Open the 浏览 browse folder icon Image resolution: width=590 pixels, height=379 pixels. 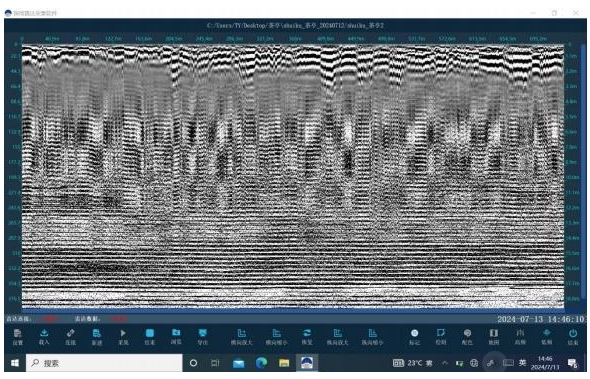pos(176,337)
